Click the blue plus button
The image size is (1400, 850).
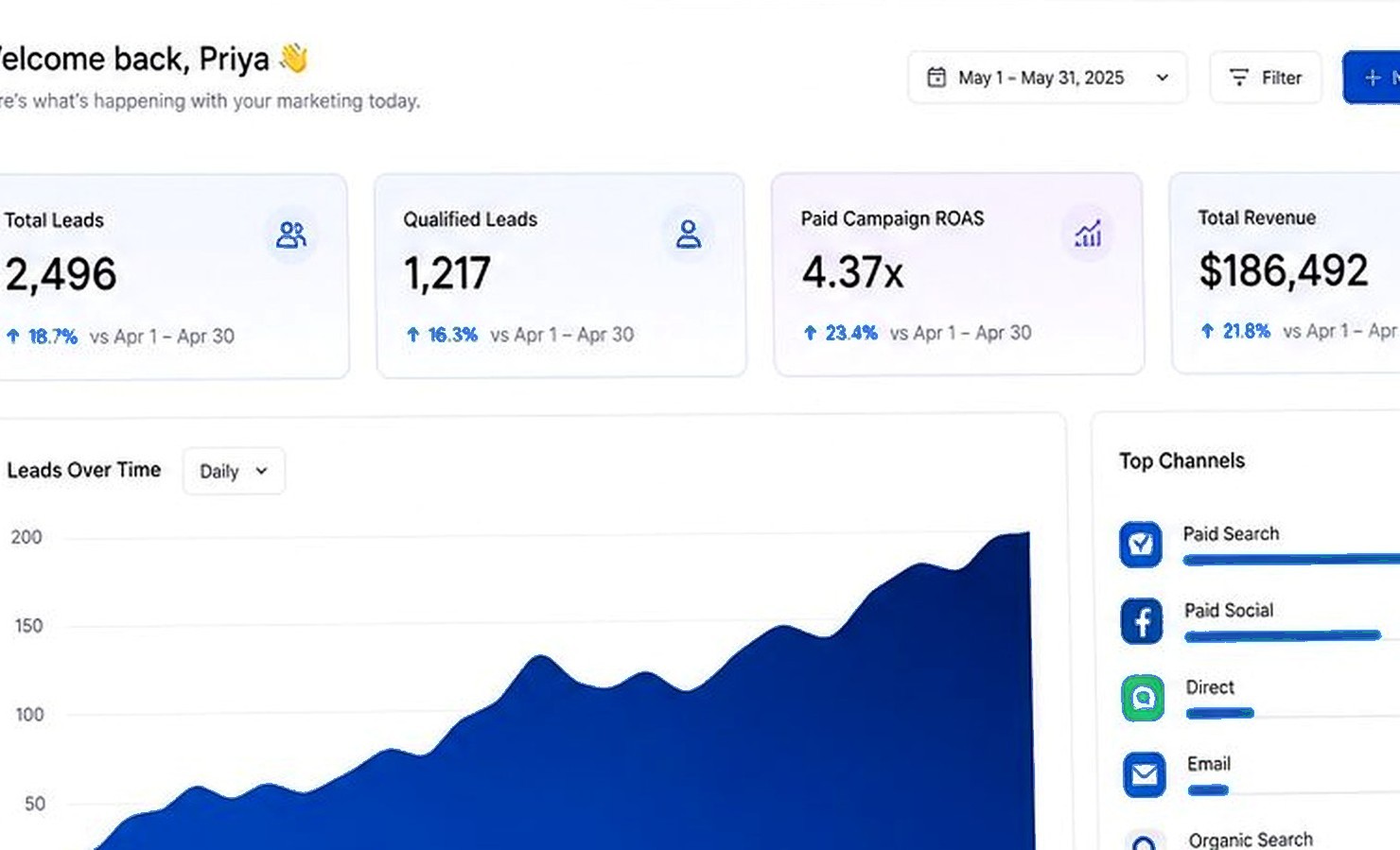1372,78
